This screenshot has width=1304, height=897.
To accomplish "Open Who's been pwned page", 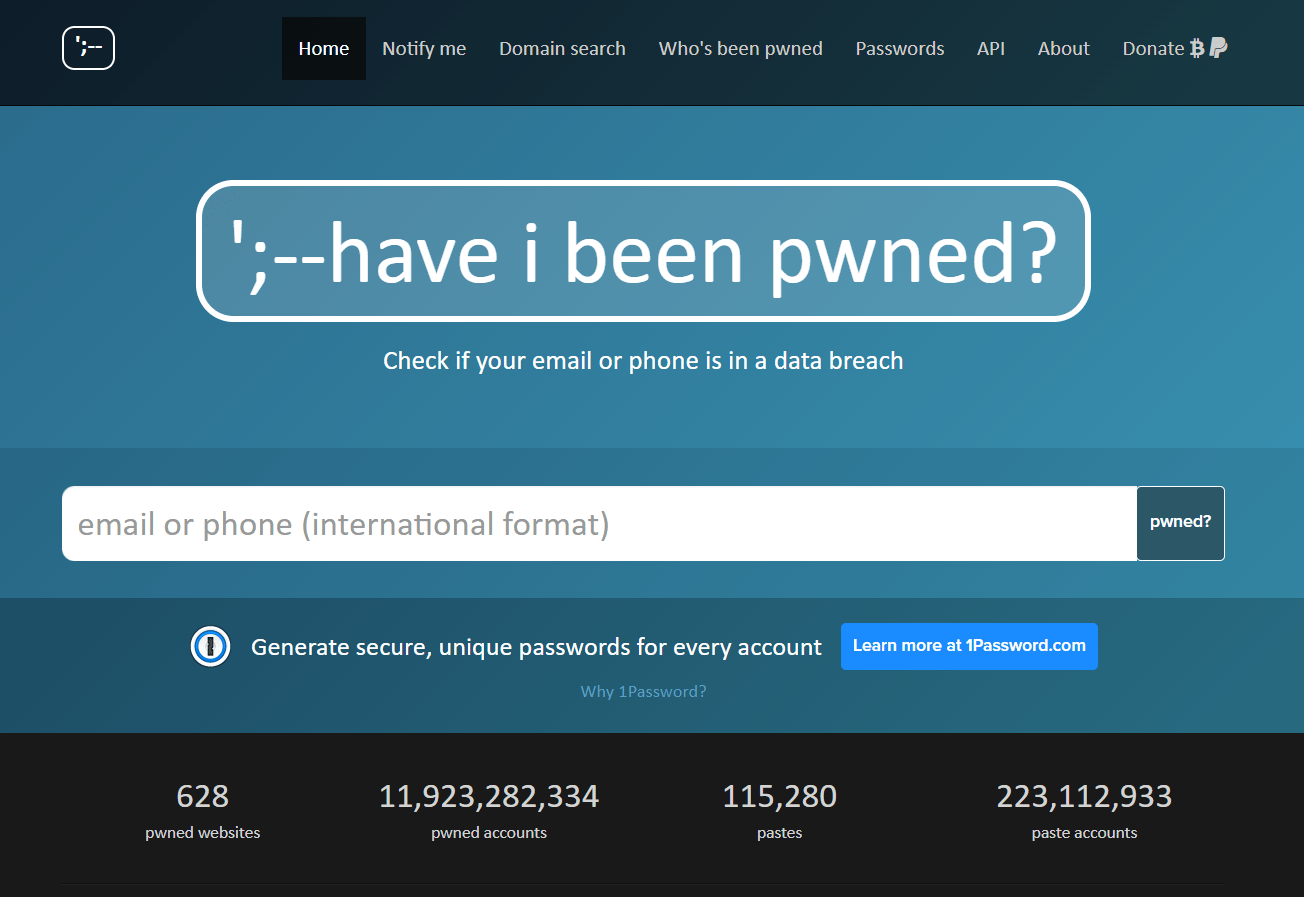I will coord(741,48).
